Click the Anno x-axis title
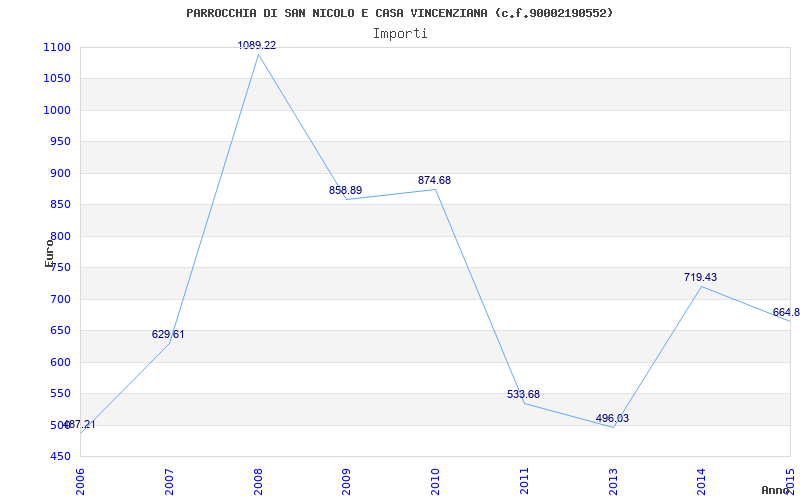Screen dimensions: 800x500 coord(775,490)
